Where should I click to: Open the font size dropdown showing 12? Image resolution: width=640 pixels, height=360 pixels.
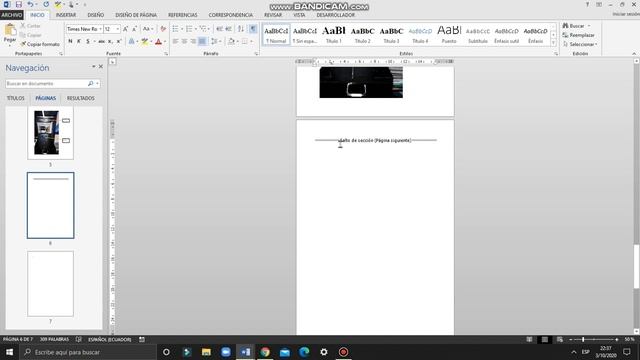point(118,29)
